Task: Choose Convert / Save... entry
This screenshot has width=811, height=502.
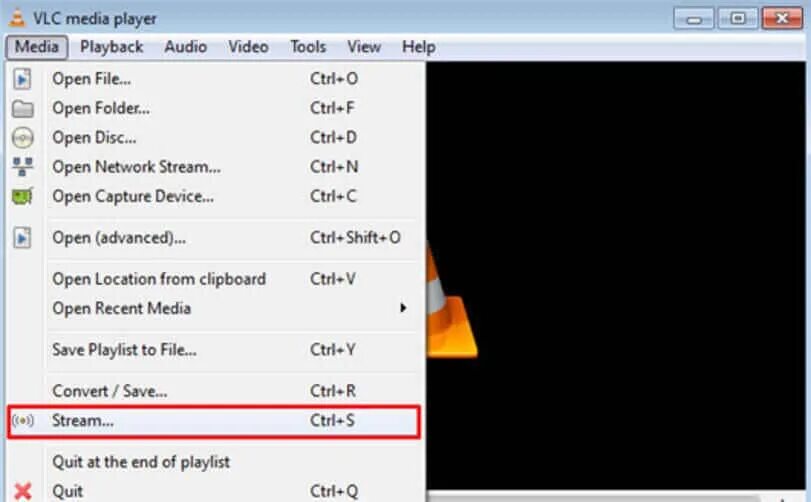Action: [214, 391]
